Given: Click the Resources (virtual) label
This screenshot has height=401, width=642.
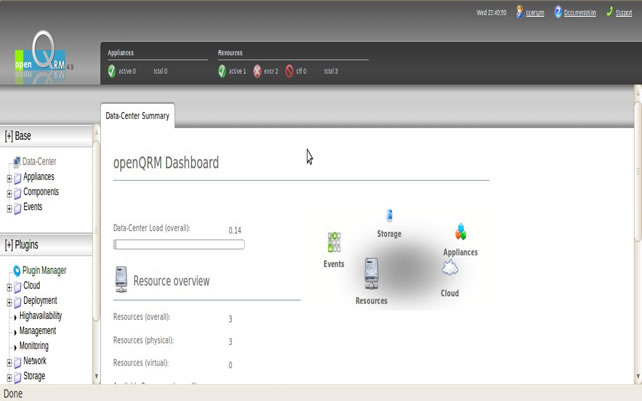Looking at the screenshot, I should pyautogui.click(x=141, y=363).
